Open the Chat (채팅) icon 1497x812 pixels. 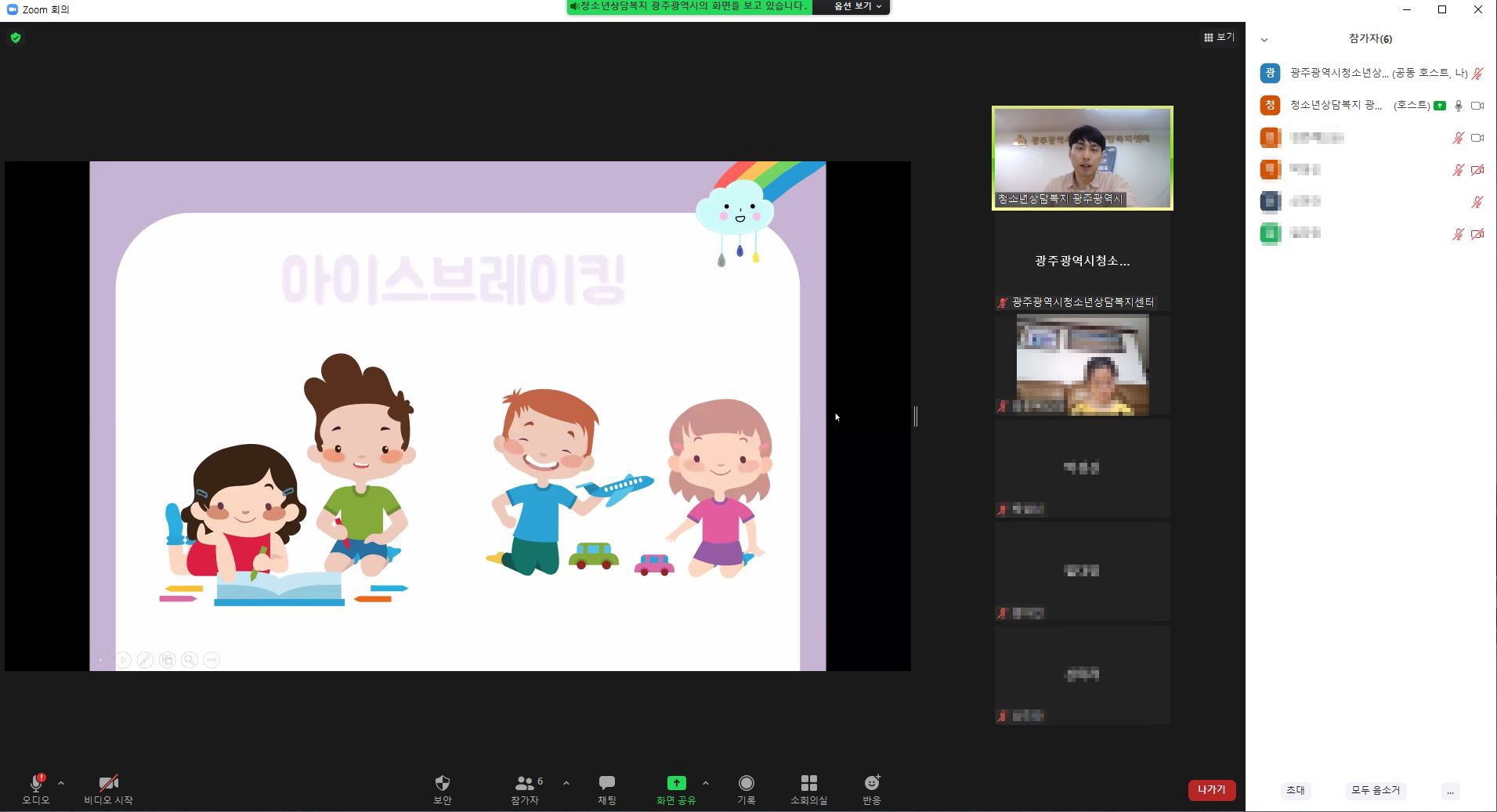pyautogui.click(x=606, y=783)
